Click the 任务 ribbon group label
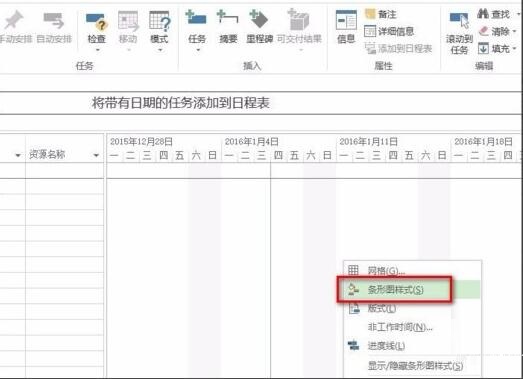Image resolution: width=523 pixels, height=379 pixels. click(84, 66)
